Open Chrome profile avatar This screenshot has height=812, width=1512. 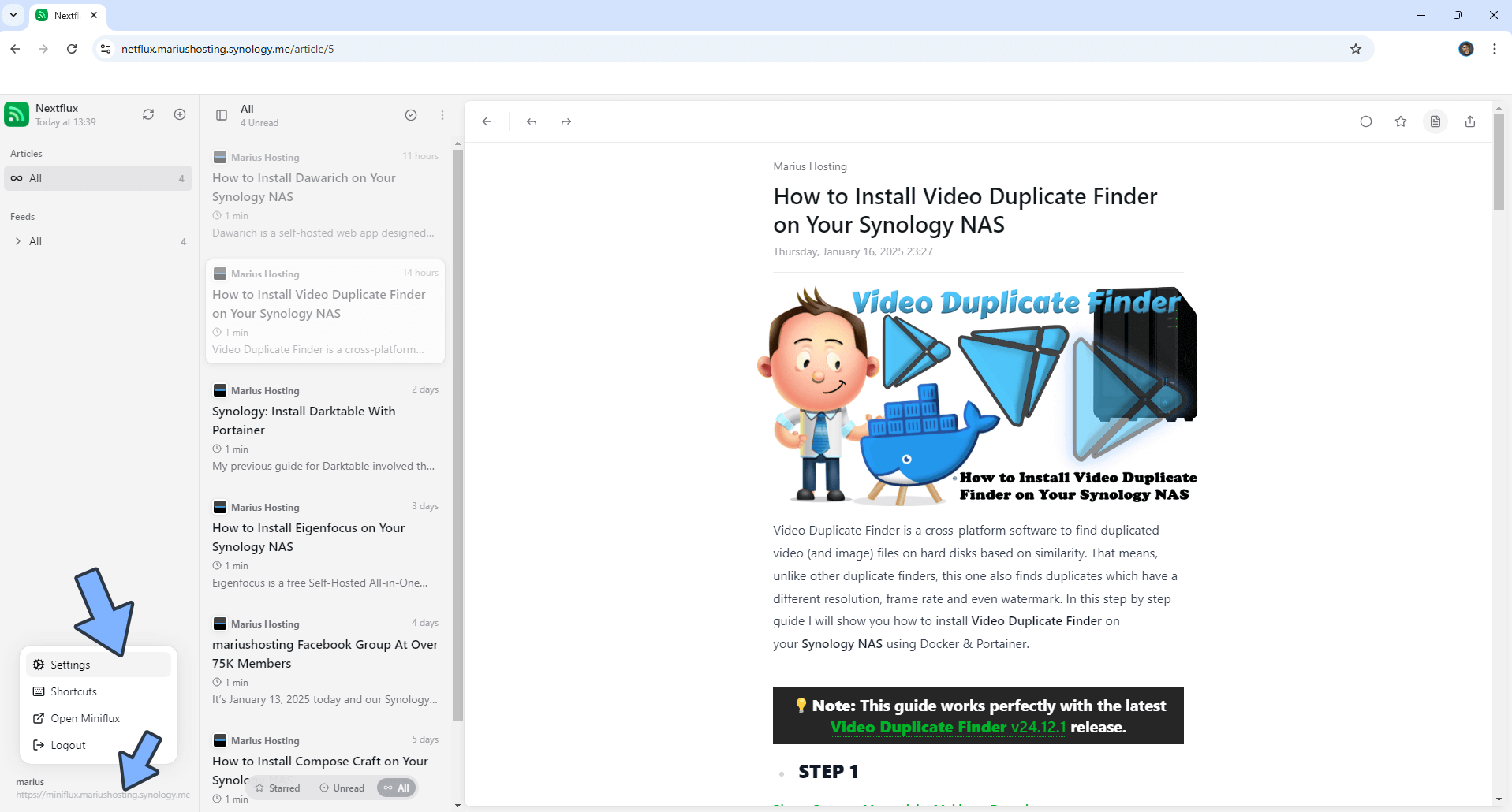[x=1466, y=49]
